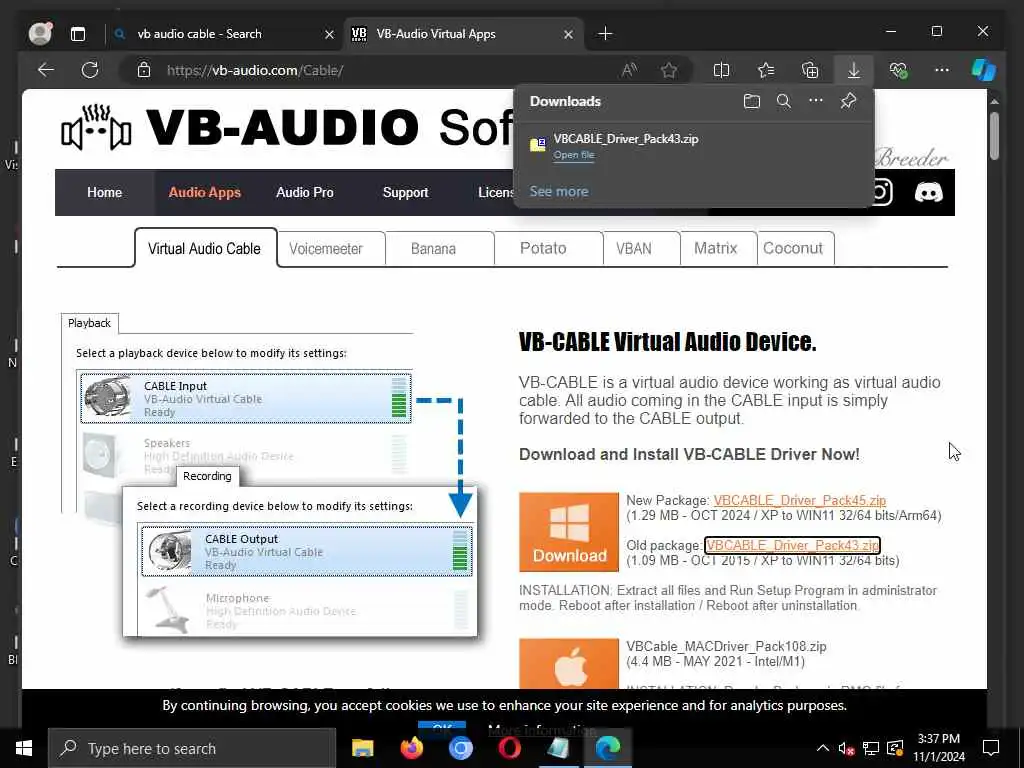Toggle split screen icon
This screenshot has width=1024, height=768.
pos(721,70)
